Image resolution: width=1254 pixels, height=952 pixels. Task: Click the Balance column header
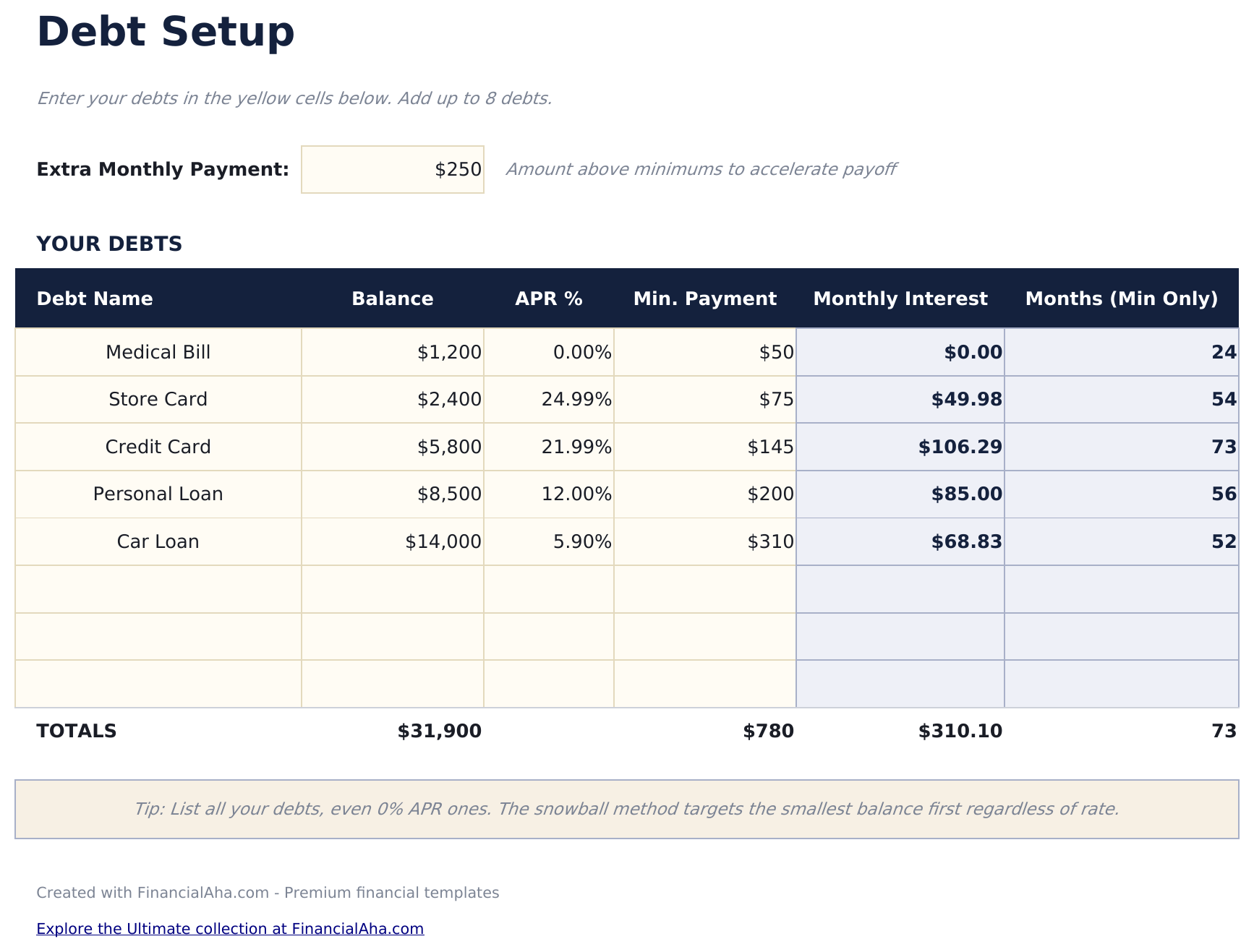click(392, 298)
